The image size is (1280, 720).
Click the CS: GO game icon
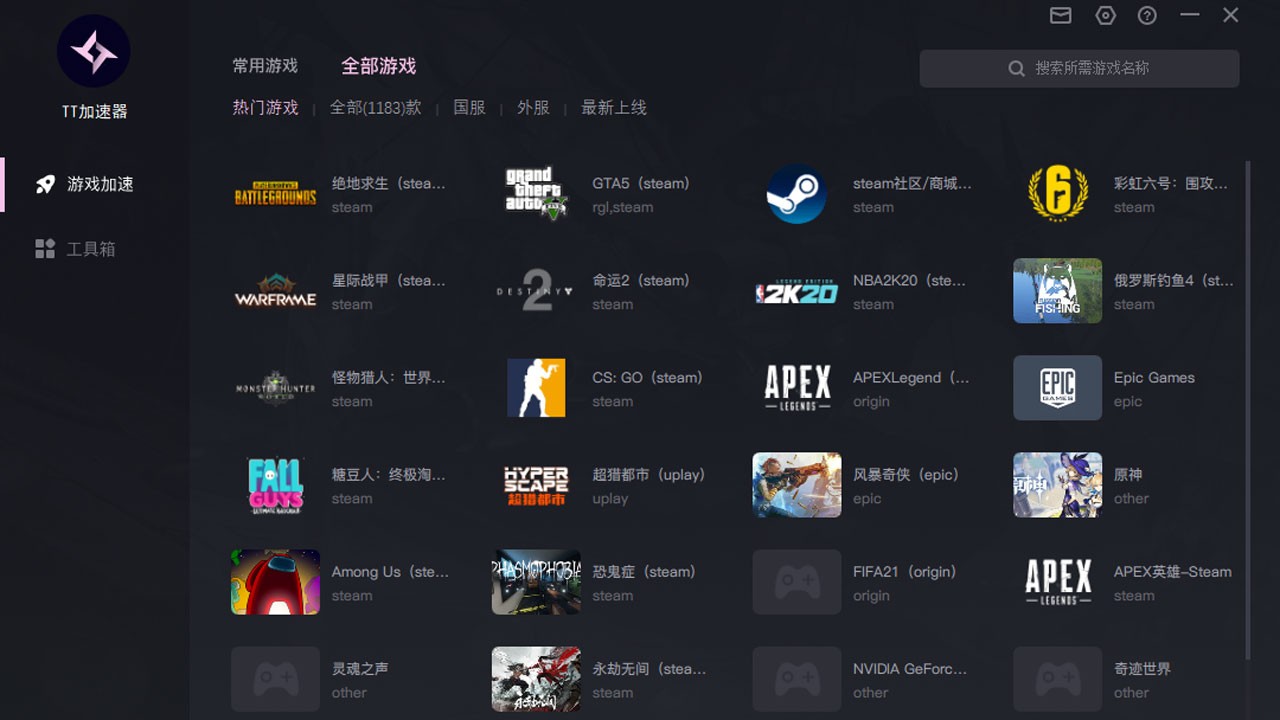pos(536,388)
